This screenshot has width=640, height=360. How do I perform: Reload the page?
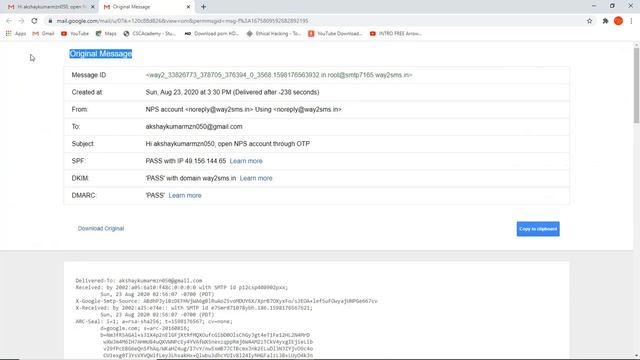[34, 21]
